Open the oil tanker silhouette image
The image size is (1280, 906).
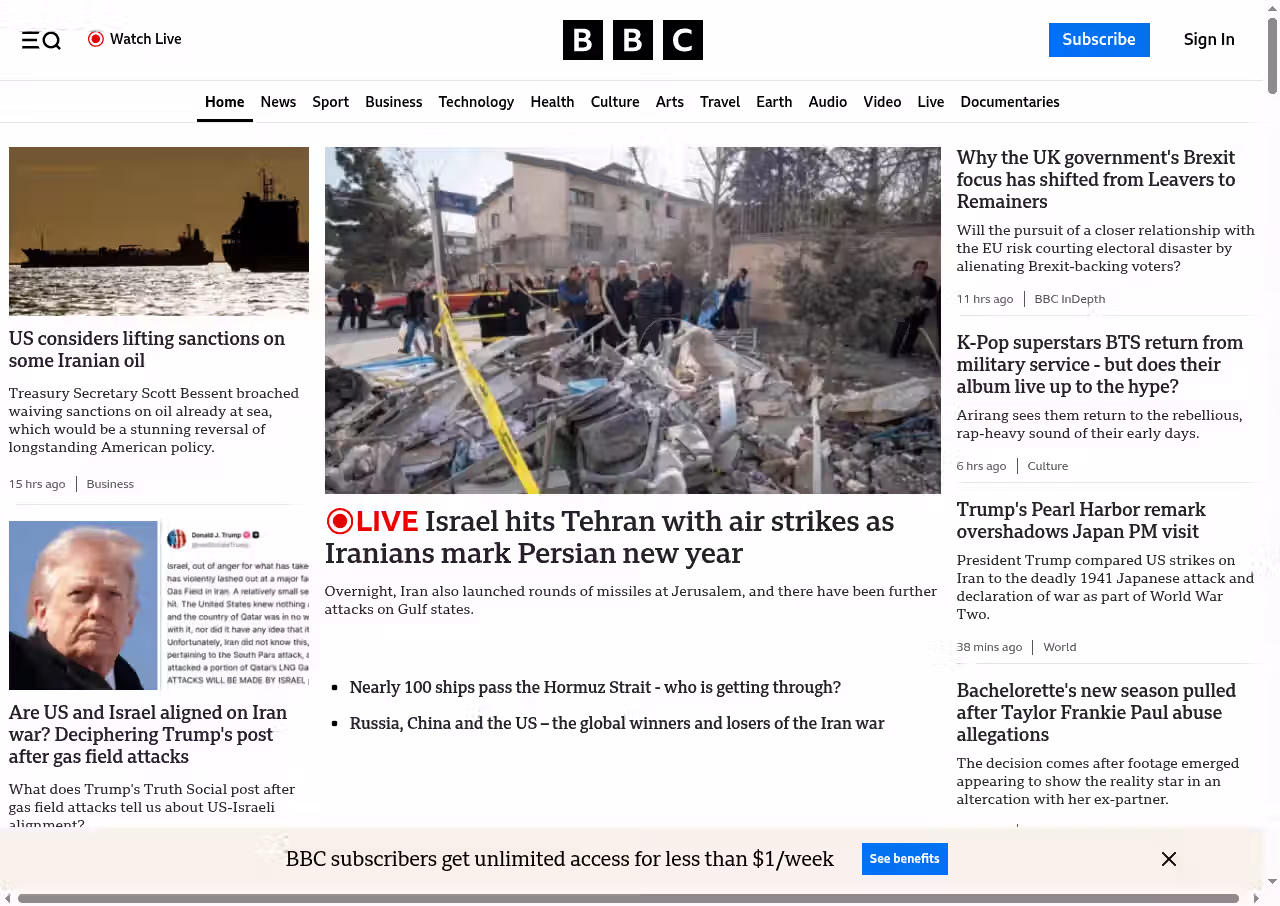(x=159, y=231)
